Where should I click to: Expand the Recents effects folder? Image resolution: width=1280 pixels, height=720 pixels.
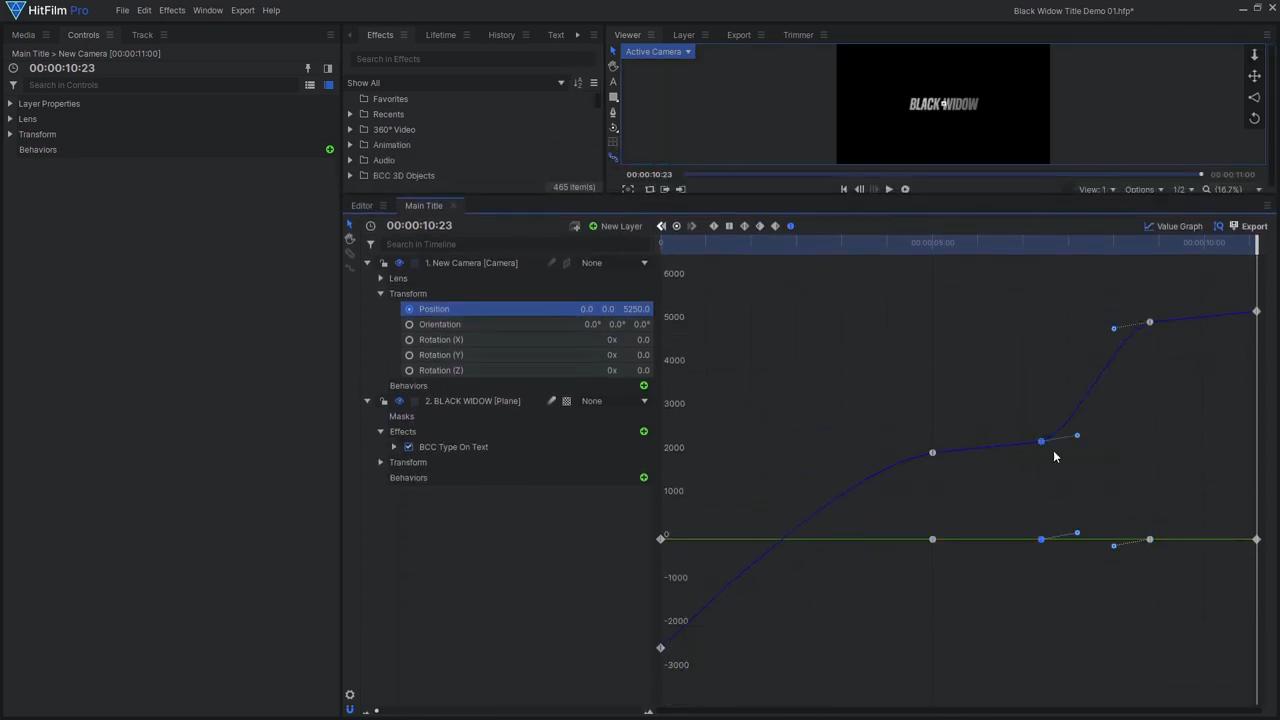click(x=350, y=114)
